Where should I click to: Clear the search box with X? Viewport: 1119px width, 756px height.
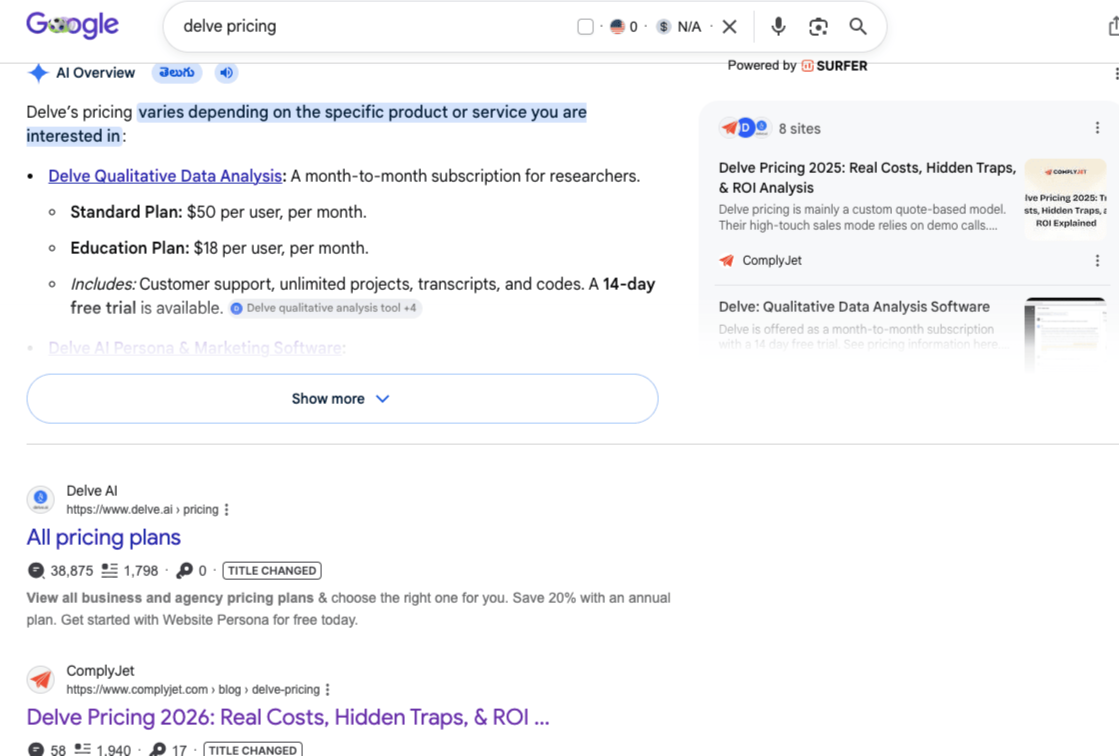click(x=729, y=26)
